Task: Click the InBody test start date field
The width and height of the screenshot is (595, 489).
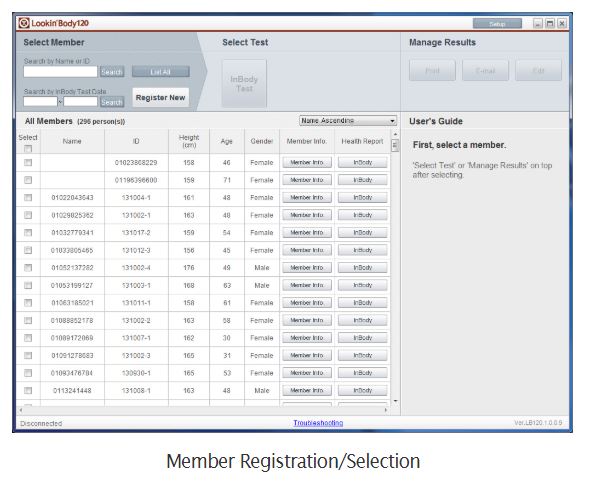Action: pos(40,102)
